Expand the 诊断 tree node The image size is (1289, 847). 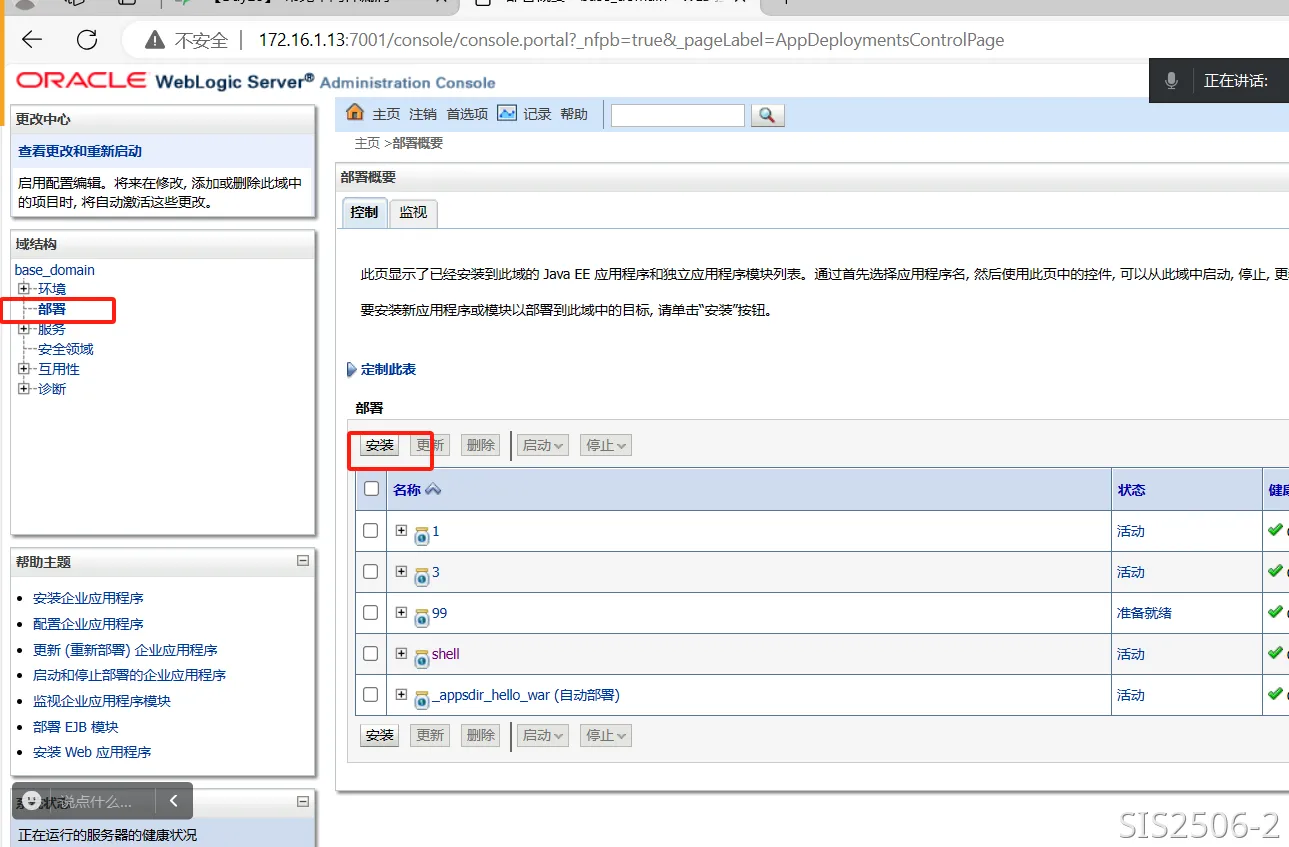point(24,389)
